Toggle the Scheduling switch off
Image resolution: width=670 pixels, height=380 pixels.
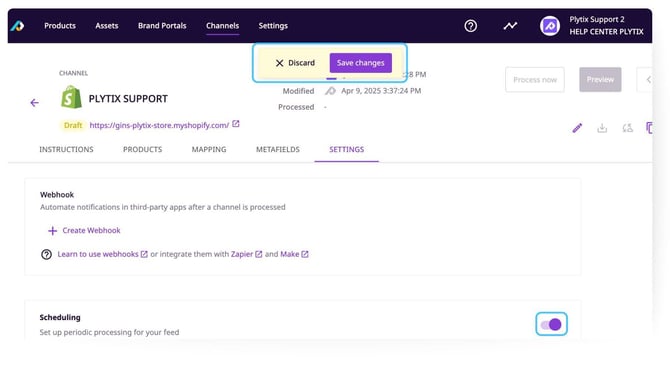coord(551,324)
